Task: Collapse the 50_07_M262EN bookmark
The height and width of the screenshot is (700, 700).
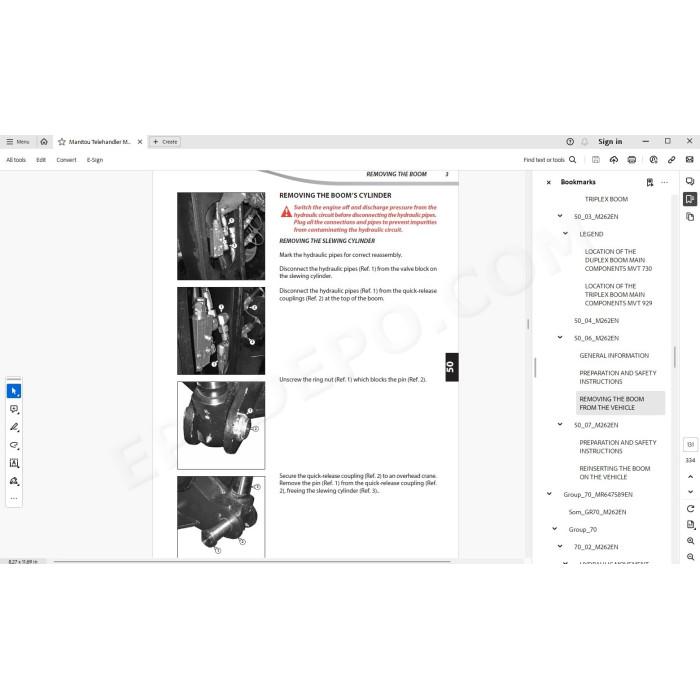Action: tap(560, 425)
